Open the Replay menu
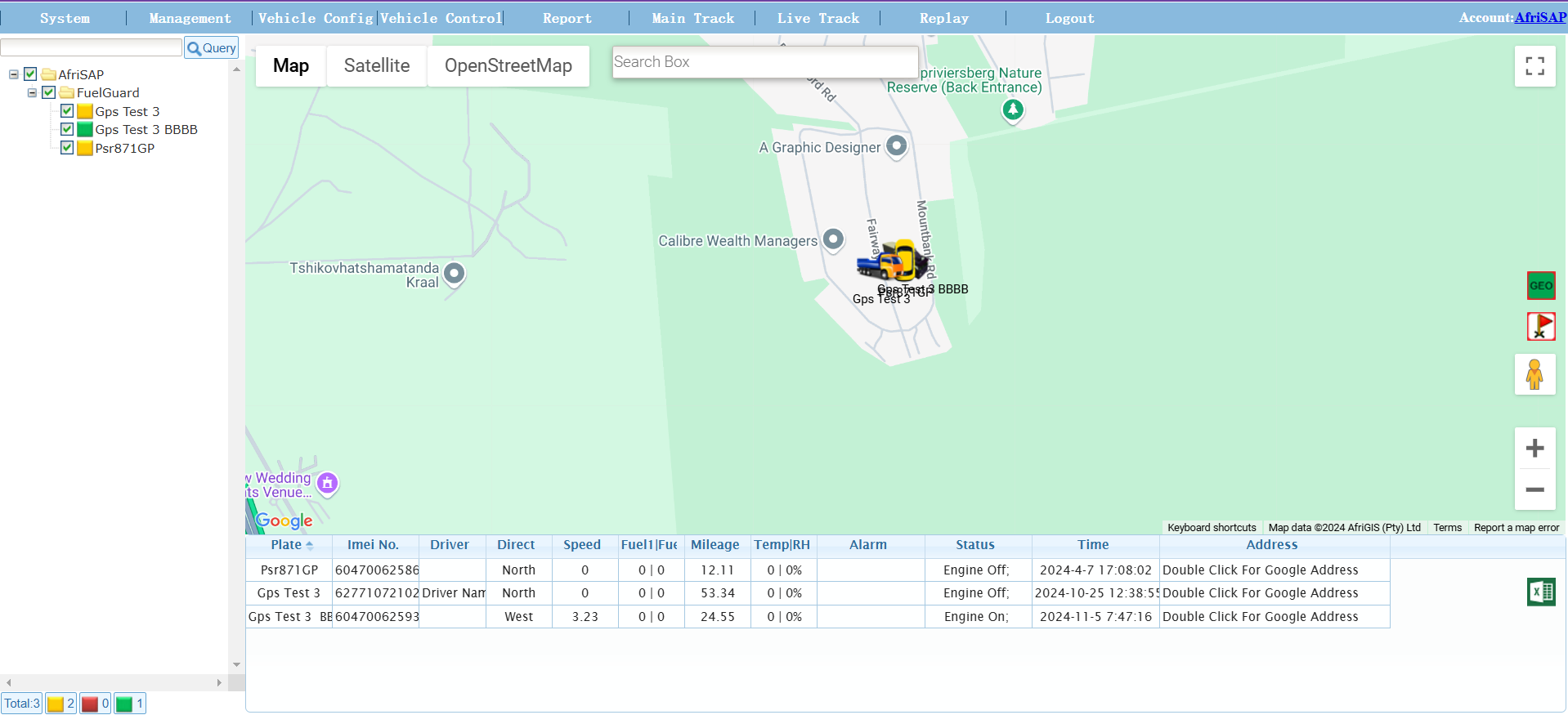Image resolution: width=1568 pixels, height=715 pixels. [943, 18]
